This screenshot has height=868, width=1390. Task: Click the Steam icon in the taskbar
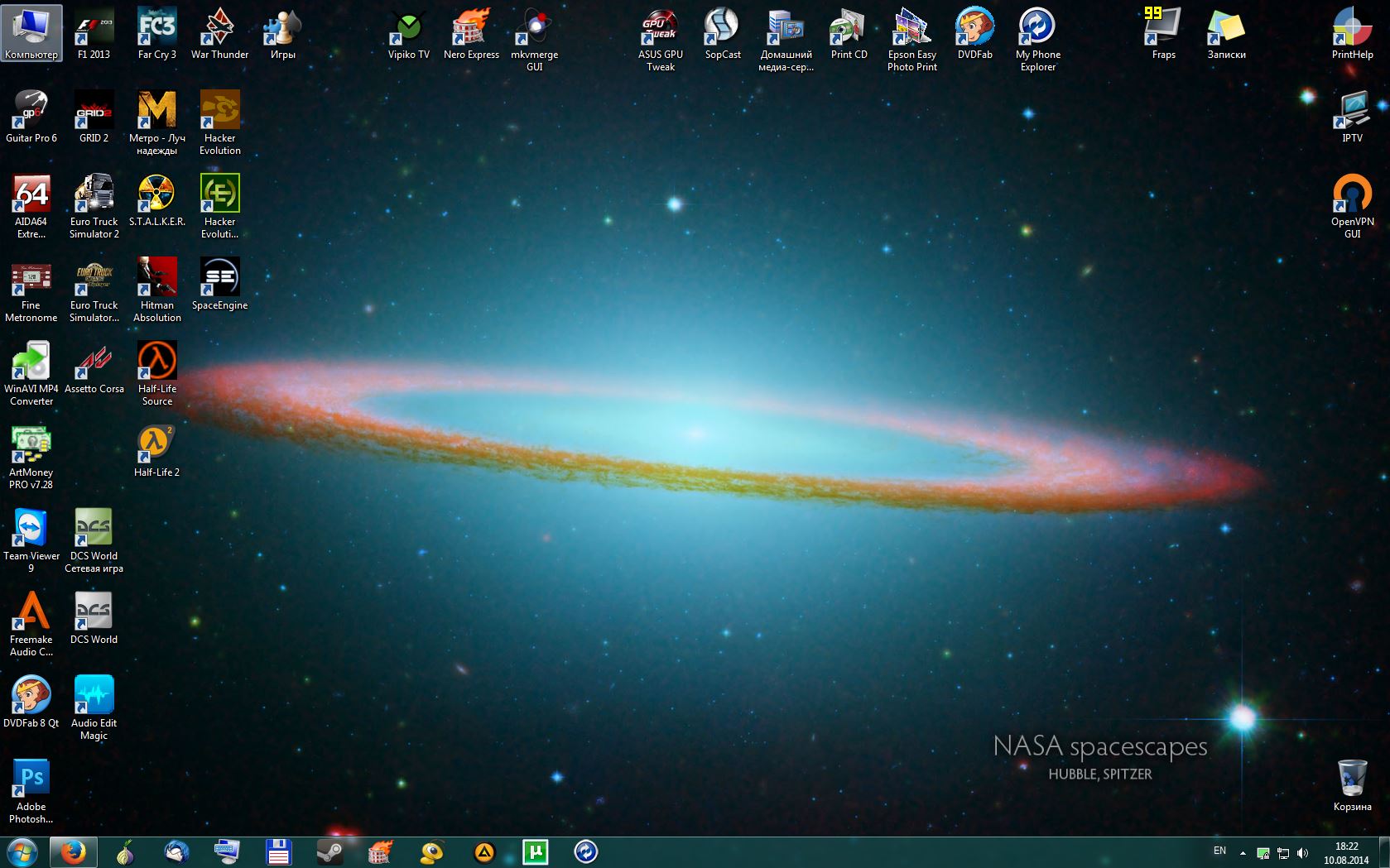[330, 851]
